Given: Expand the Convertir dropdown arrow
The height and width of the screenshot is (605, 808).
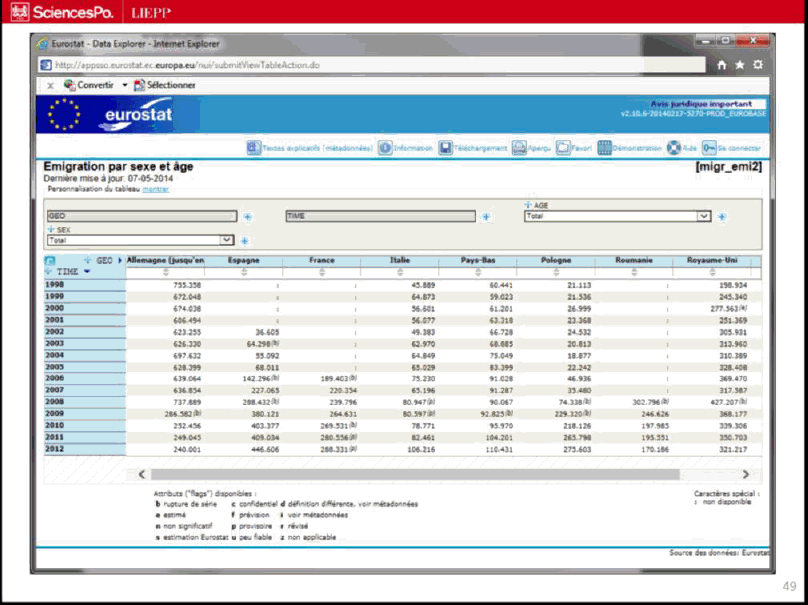Looking at the screenshot, I should 125,86.
